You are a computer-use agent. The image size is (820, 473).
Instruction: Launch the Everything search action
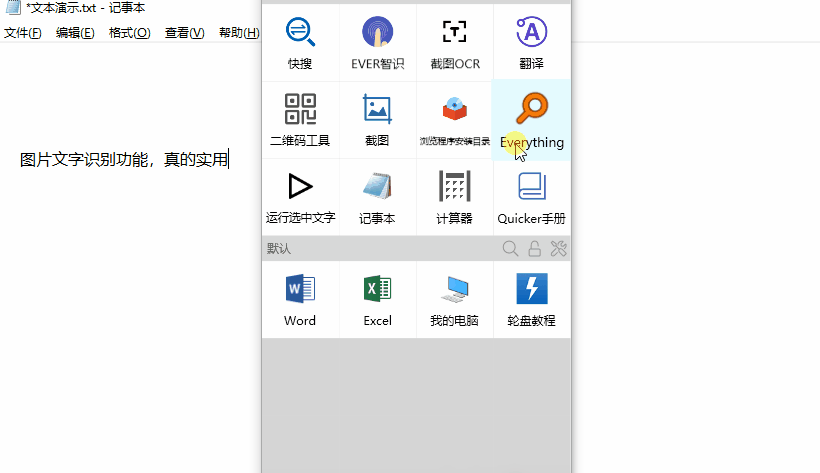(x=531, y=120)
